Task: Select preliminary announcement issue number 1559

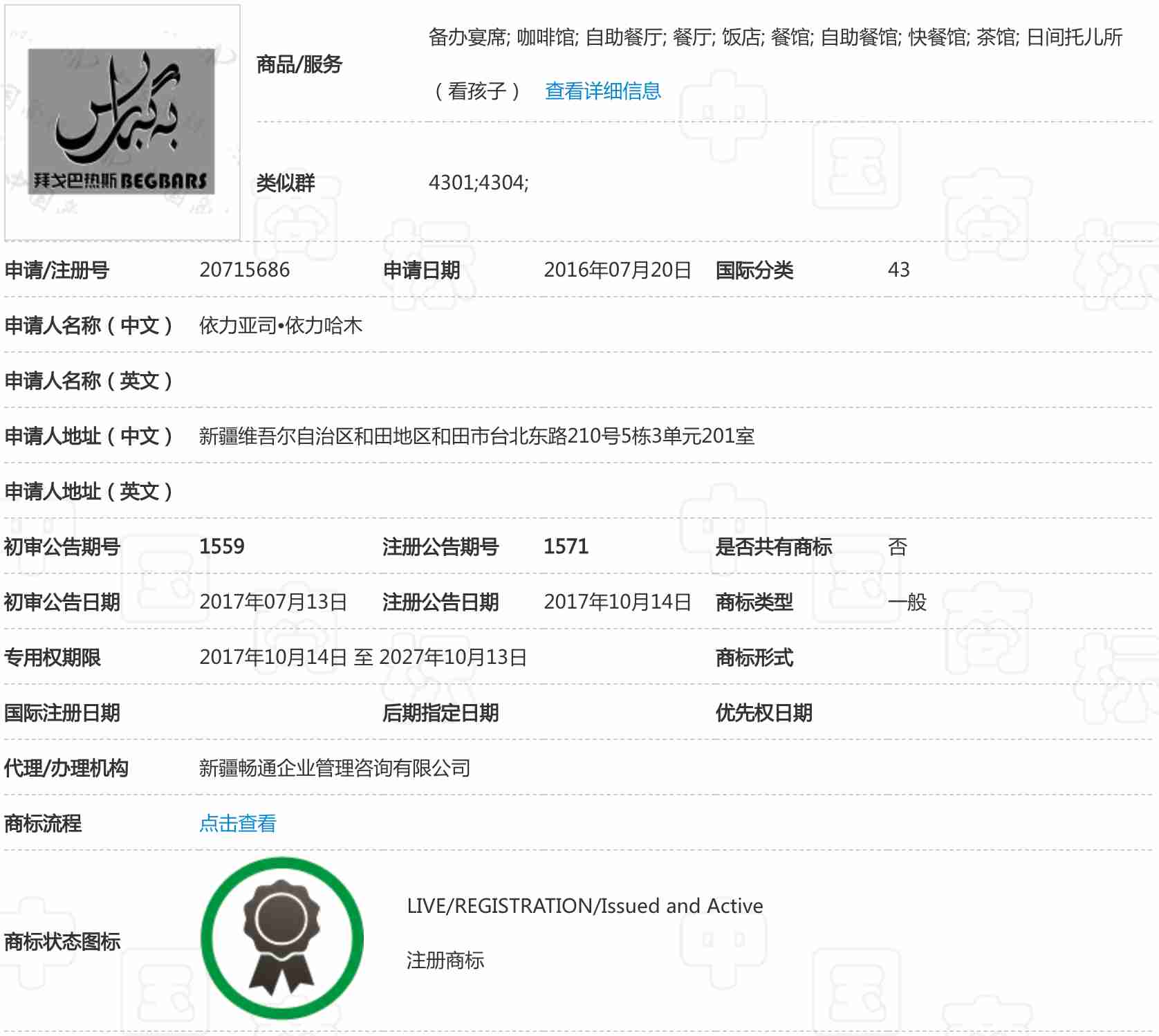Action: [221, 546]
